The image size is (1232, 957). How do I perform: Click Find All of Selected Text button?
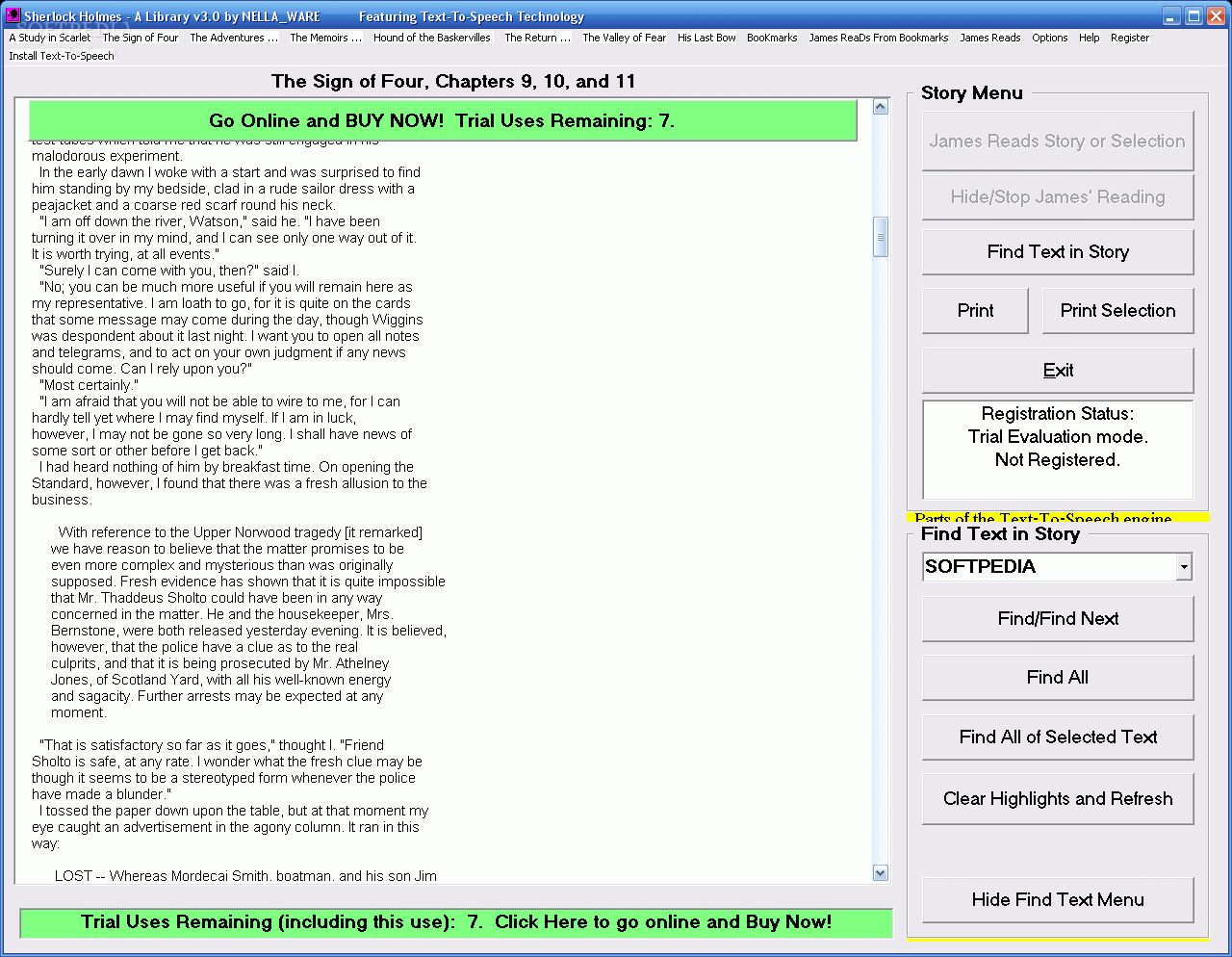pyautogui.click(x=1058, y=737)
